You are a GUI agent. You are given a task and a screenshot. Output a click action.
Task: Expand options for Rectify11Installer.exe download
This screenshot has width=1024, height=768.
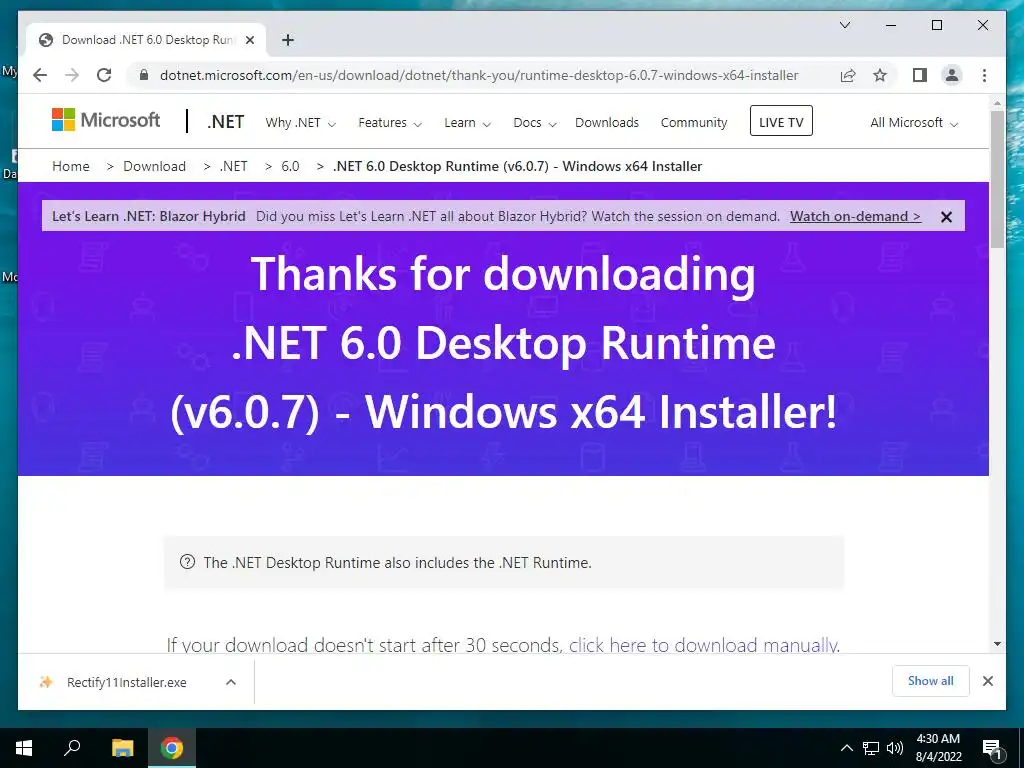coord(231,682)
